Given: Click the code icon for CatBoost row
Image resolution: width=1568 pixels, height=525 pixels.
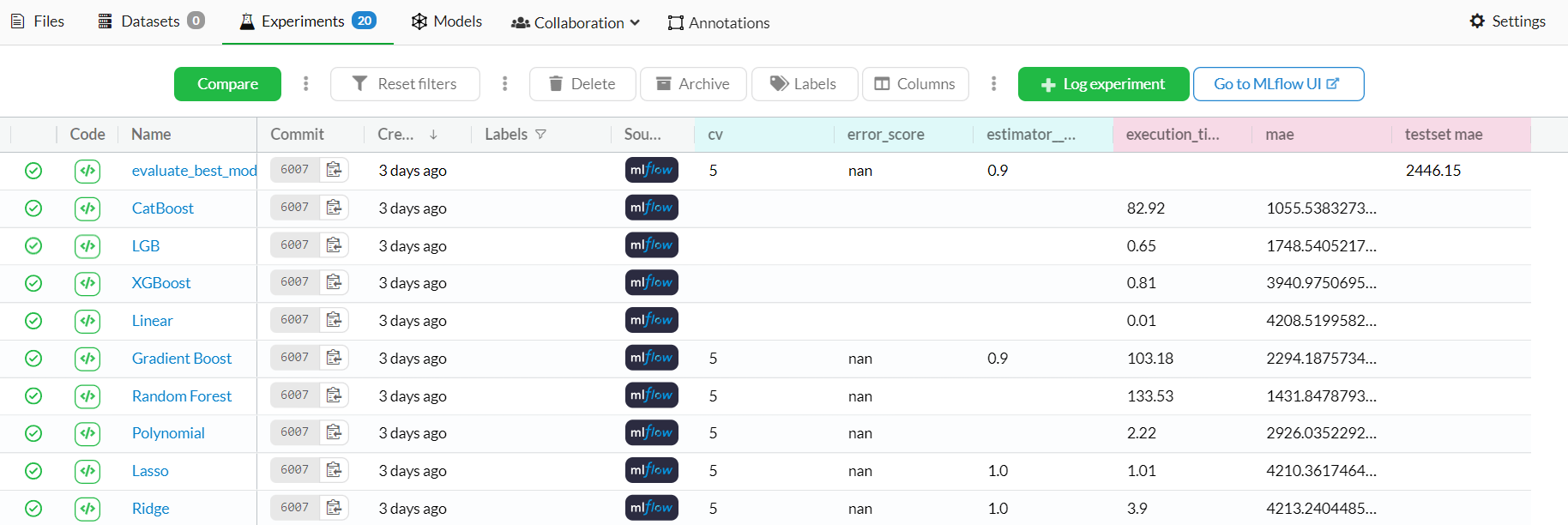Looking at the screenshot, I should [x=87, y=208].
